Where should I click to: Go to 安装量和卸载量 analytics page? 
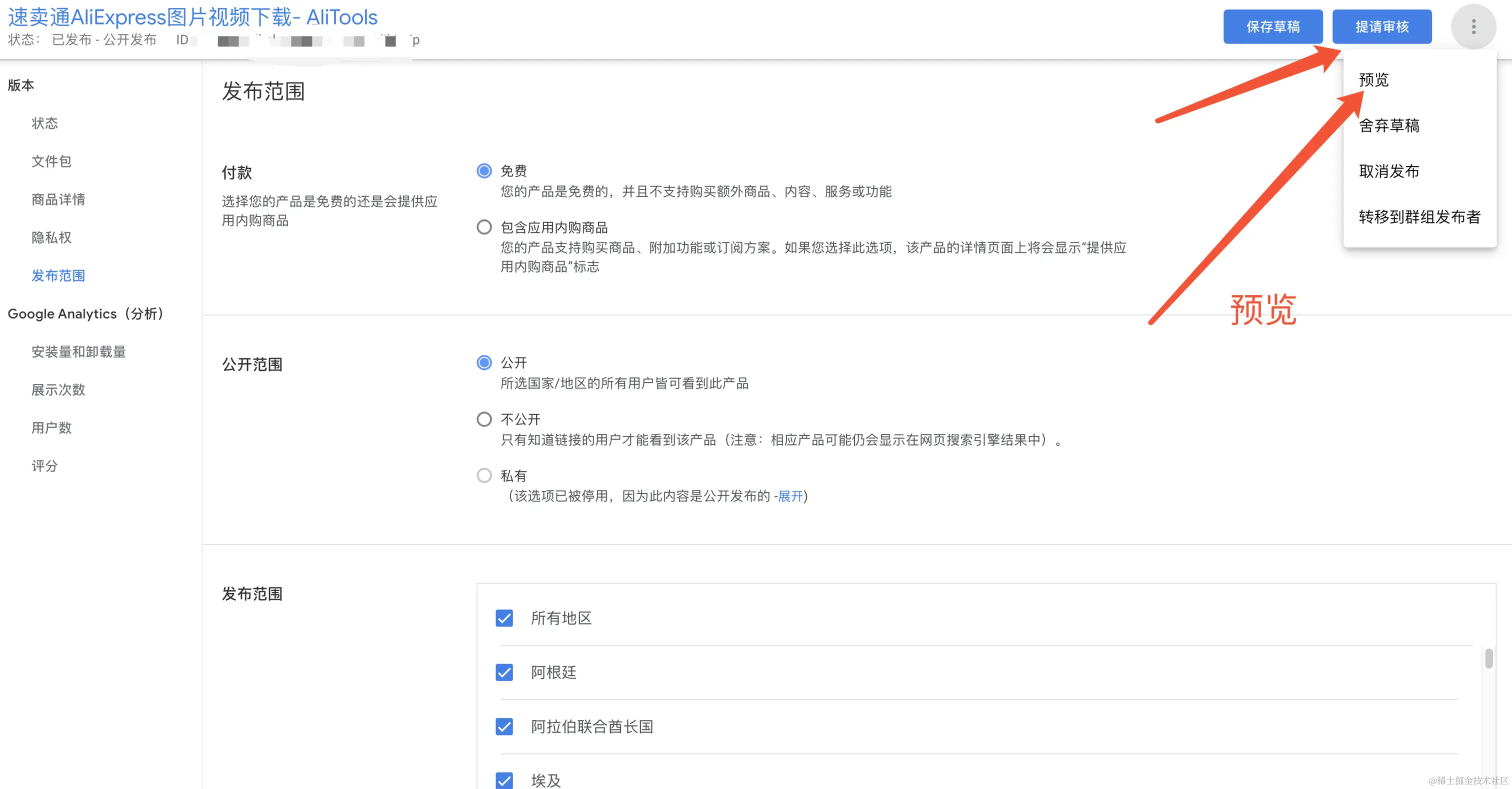coord(78,351)
